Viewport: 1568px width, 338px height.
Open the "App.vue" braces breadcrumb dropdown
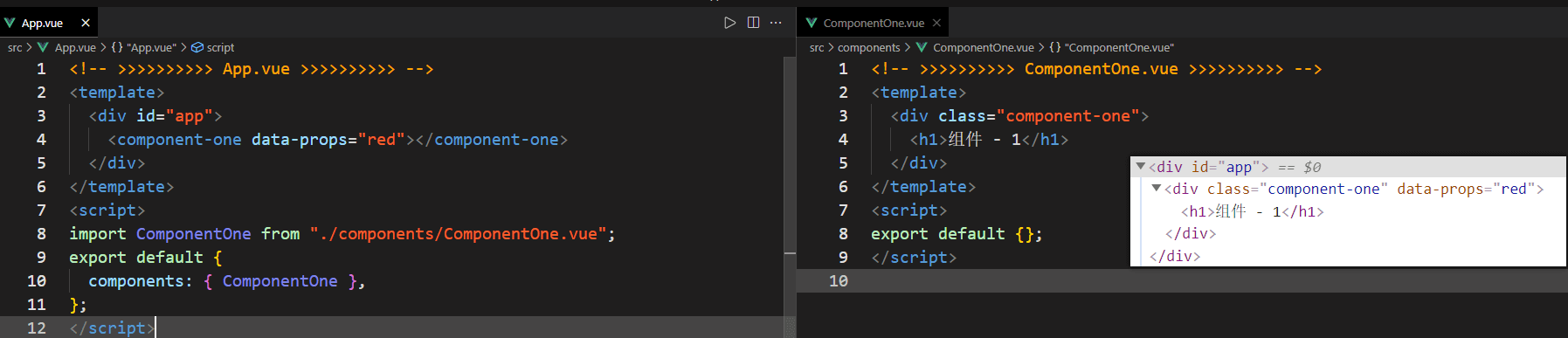(x=143, y=47)
